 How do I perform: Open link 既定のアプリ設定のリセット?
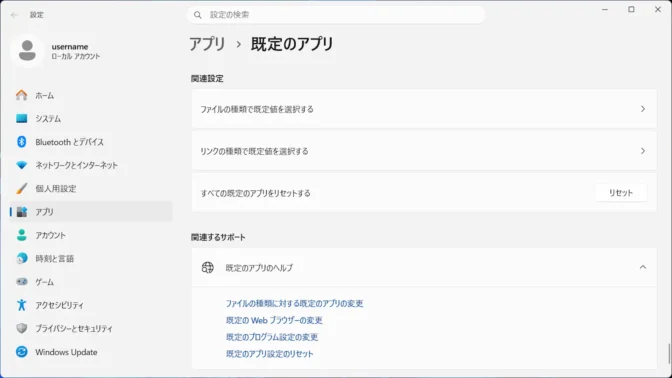click(270, 354)
